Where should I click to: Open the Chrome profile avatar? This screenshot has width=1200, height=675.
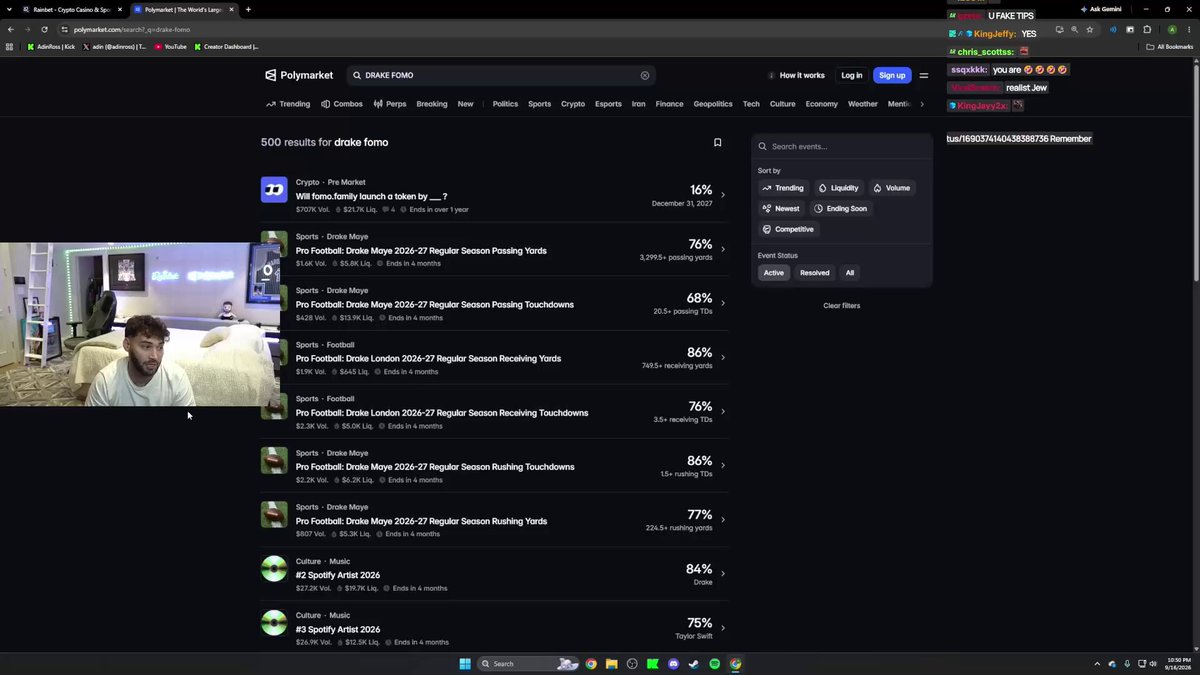coord(1172,29)
